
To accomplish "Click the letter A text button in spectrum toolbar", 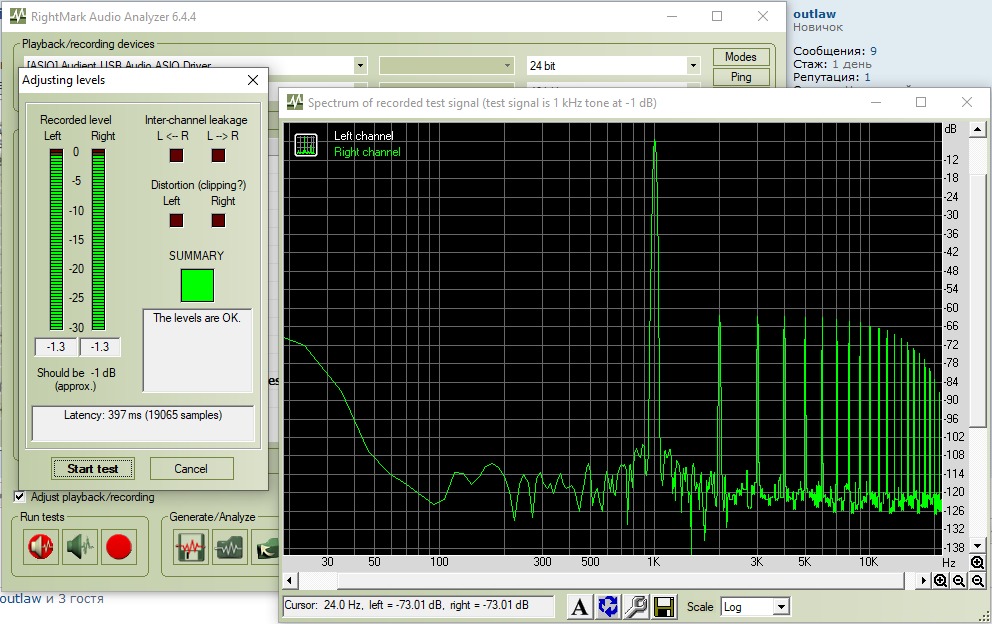I will click(579, 606).
